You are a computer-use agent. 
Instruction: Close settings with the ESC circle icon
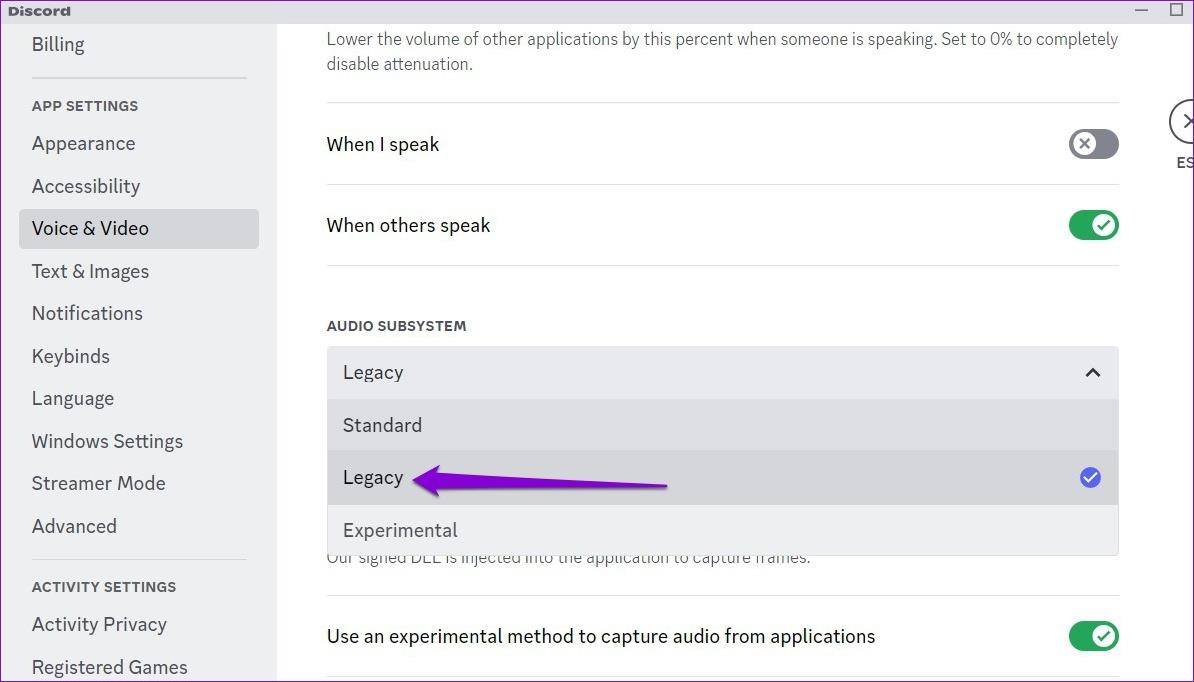(1184, 122)
